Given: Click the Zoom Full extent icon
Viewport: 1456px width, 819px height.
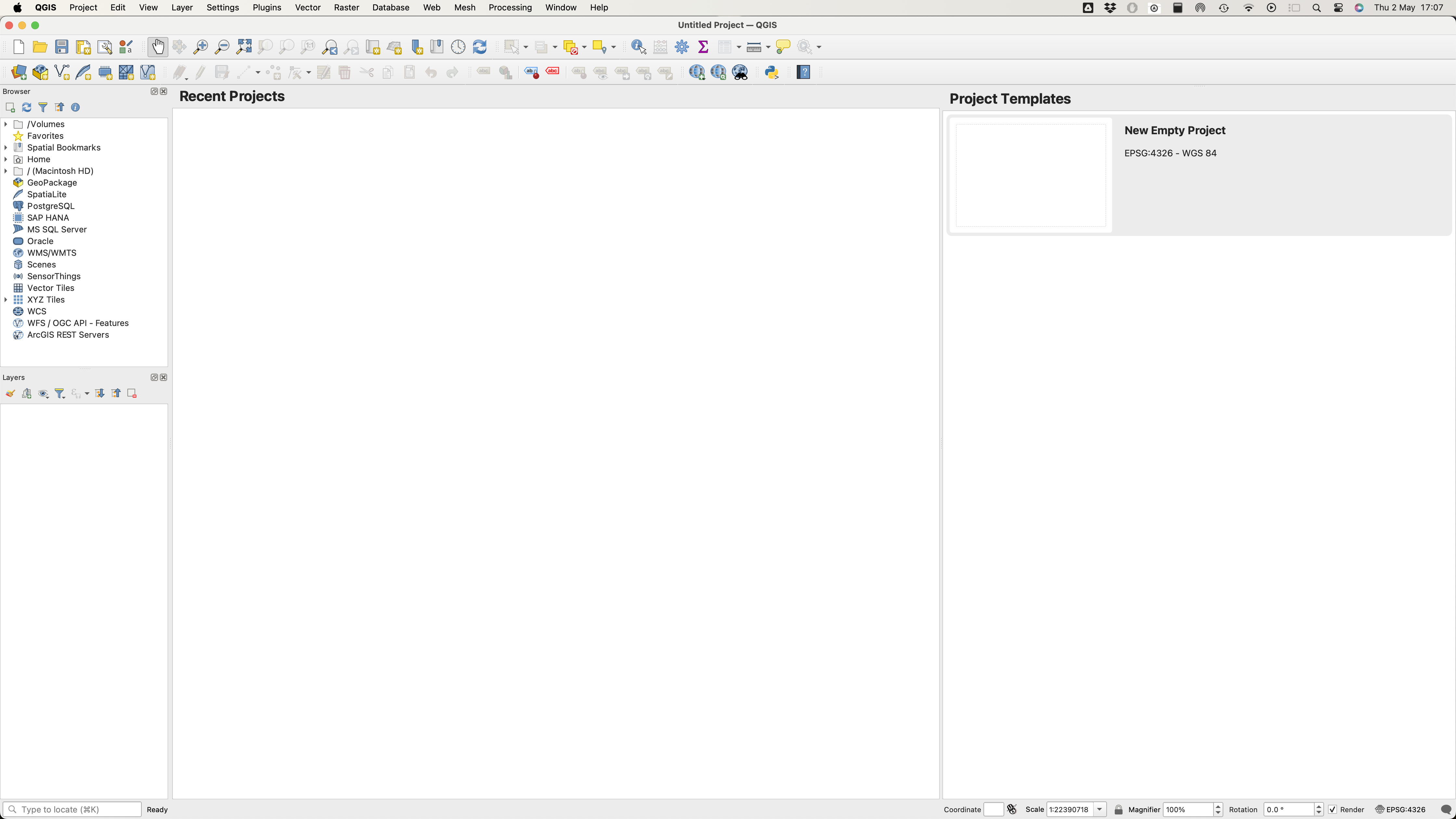Looking at the screenshot, I should coord(244,47).
